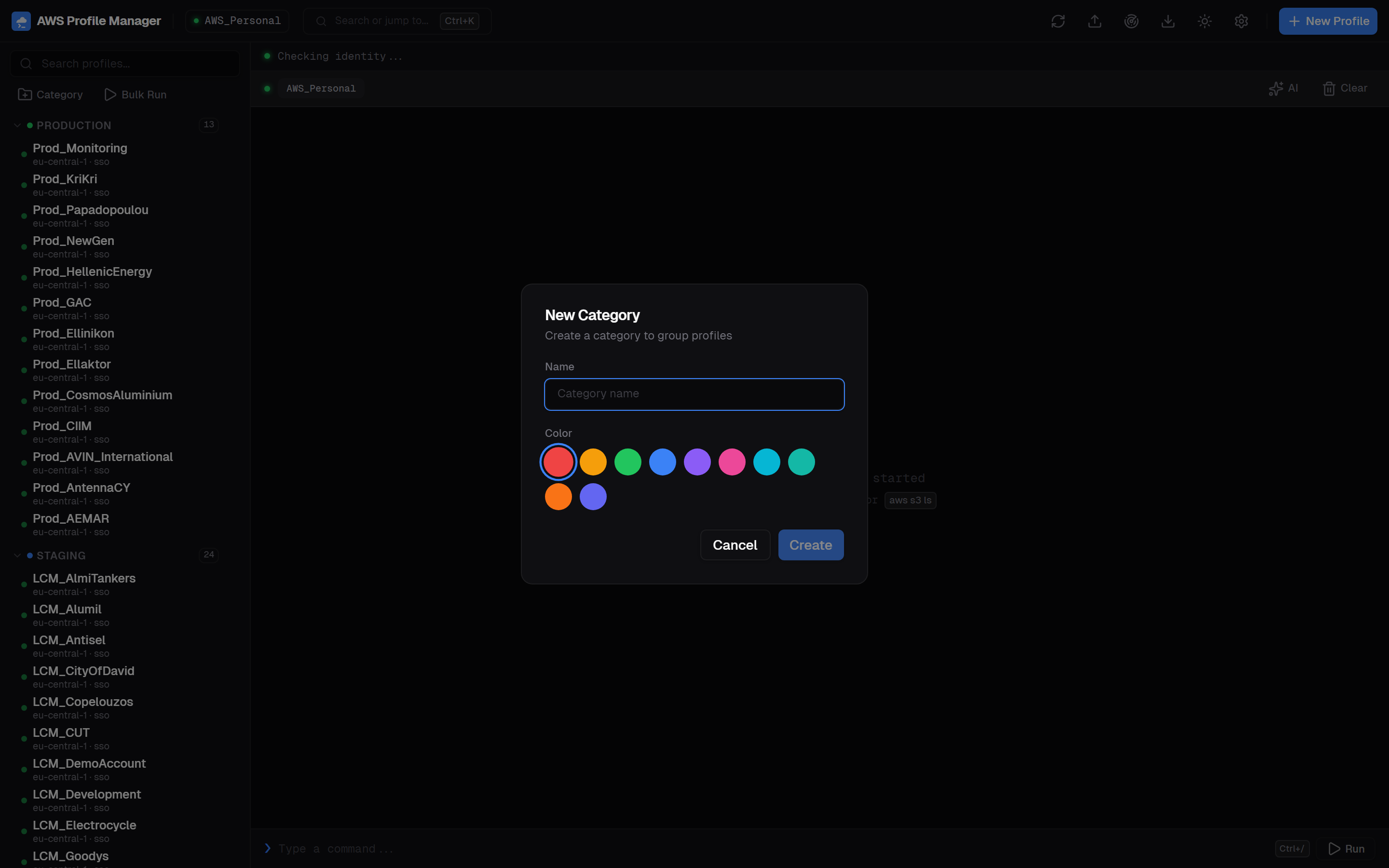1389x868 pixels.
Task: Collapse the PRODUCTION category
Action: coord(17,124)
